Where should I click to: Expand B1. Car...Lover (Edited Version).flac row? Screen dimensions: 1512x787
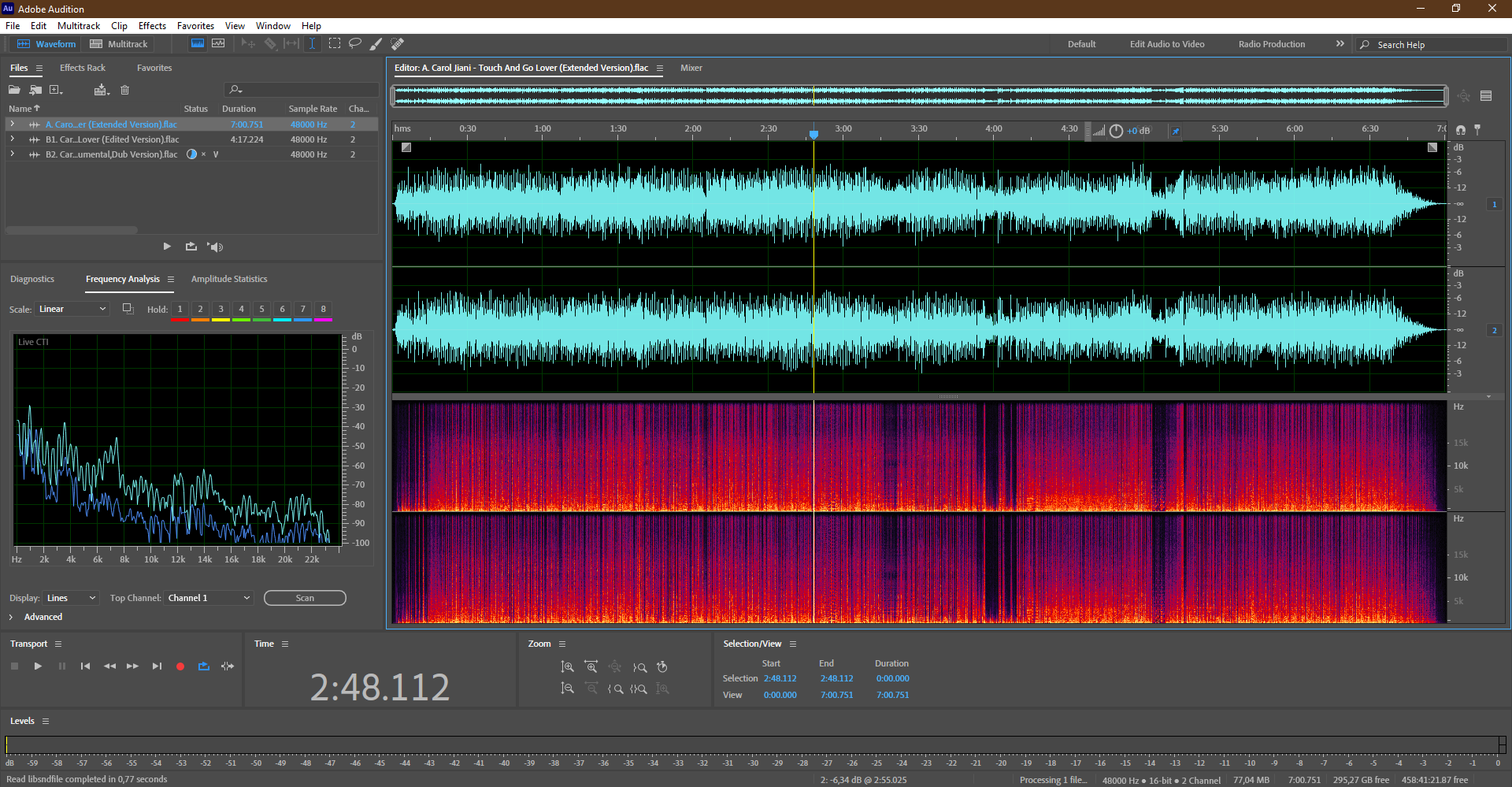pos(12,139)
